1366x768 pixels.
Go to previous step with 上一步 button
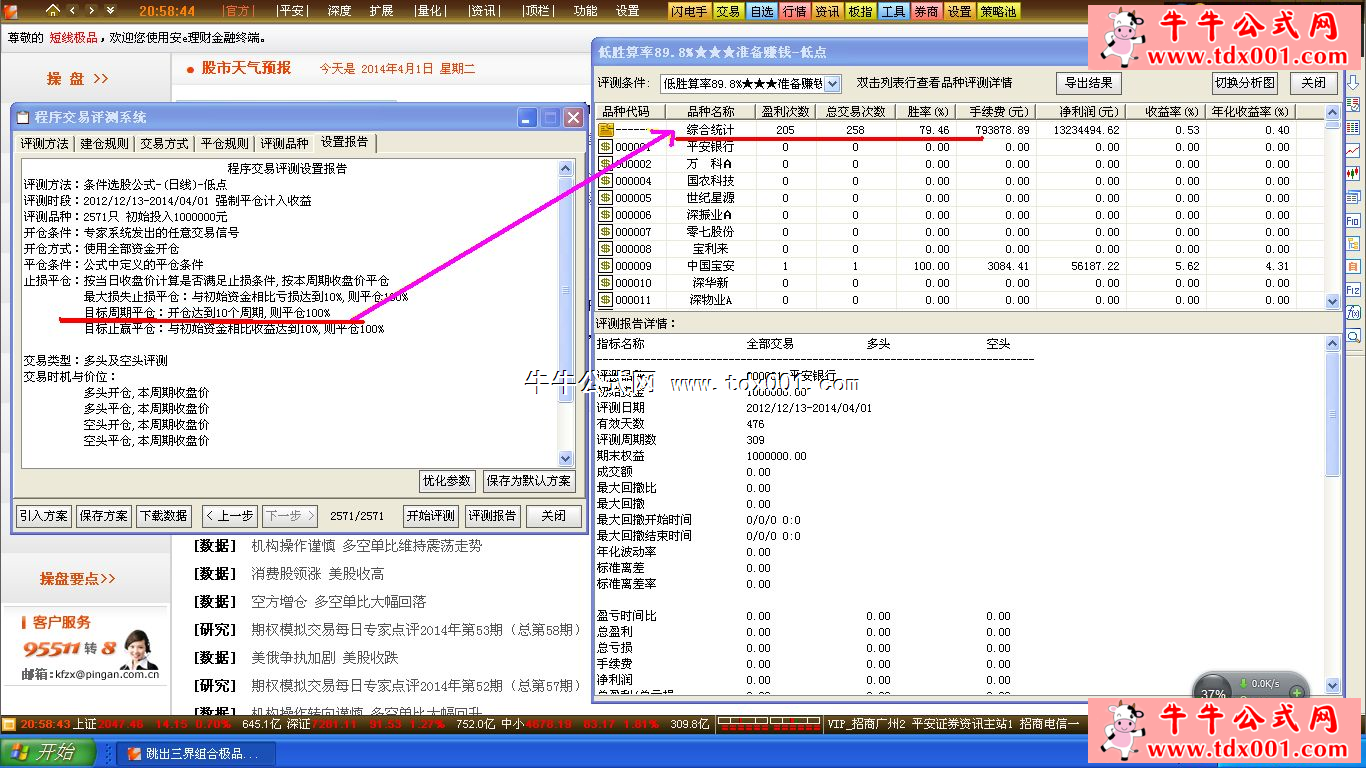[229, 516]
